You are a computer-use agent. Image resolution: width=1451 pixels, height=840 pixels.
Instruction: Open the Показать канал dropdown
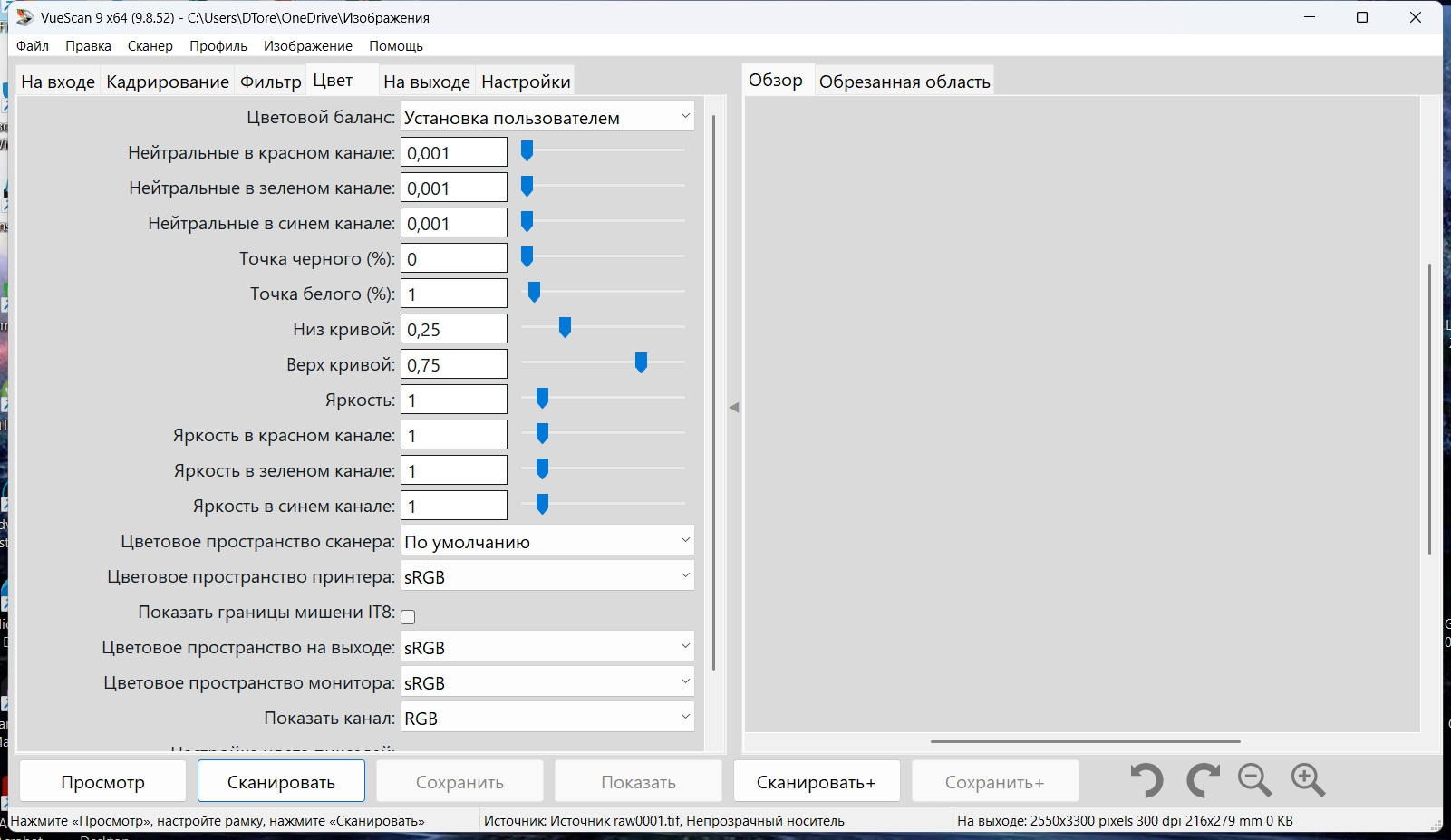(547, 718)
